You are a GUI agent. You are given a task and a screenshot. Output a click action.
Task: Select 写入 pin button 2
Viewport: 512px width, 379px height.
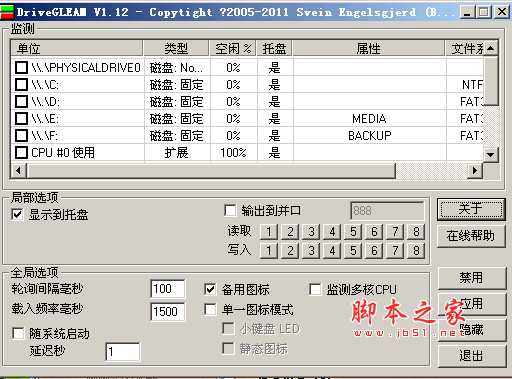(x=290, y=250)
